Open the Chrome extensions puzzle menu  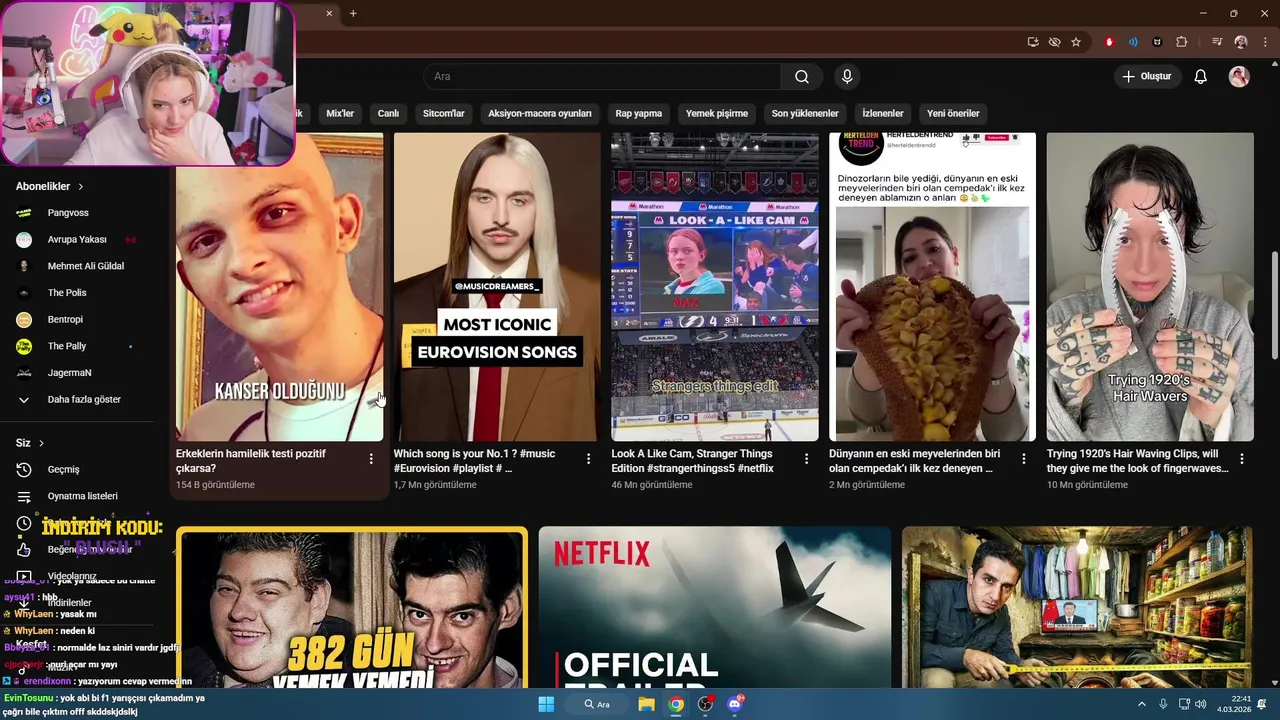point(1182,42)
